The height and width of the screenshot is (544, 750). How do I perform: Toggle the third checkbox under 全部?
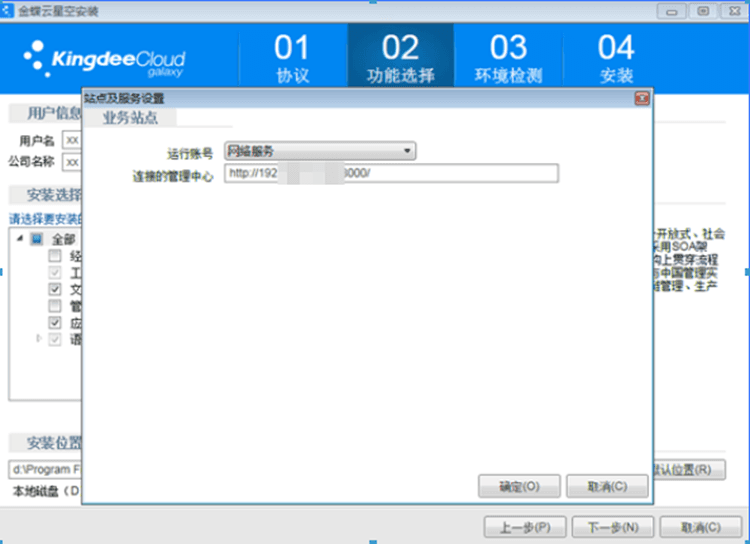tap(55, 289)
